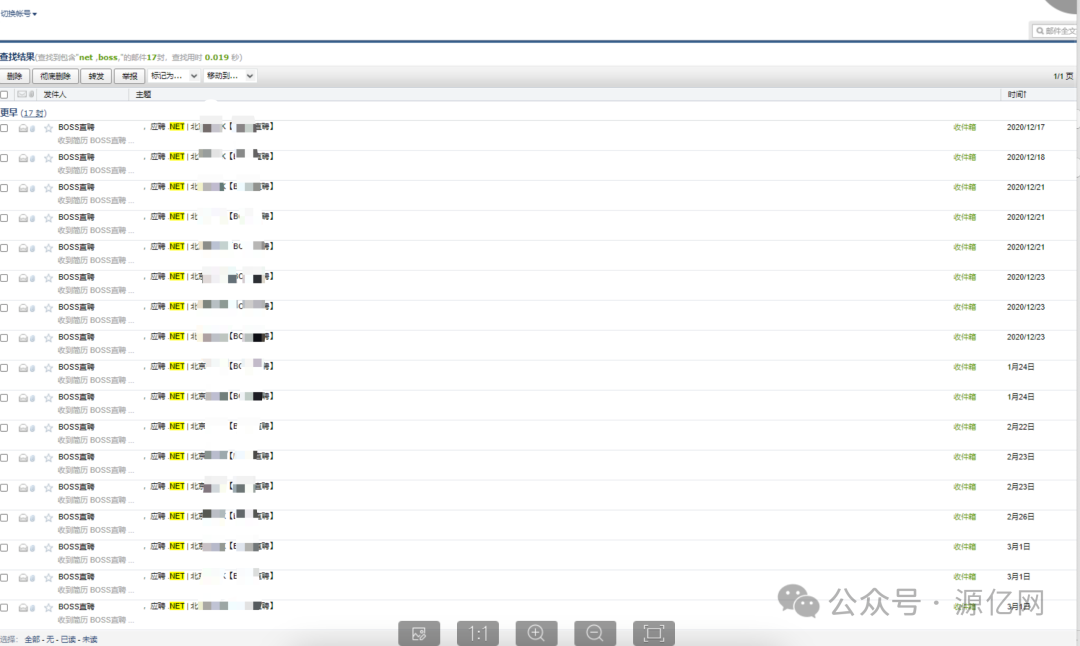The height and width of the screenshot is (646, 1080).
Task: Expand the 切换帐号 account switcher
Action: click(x=19, y=13)
